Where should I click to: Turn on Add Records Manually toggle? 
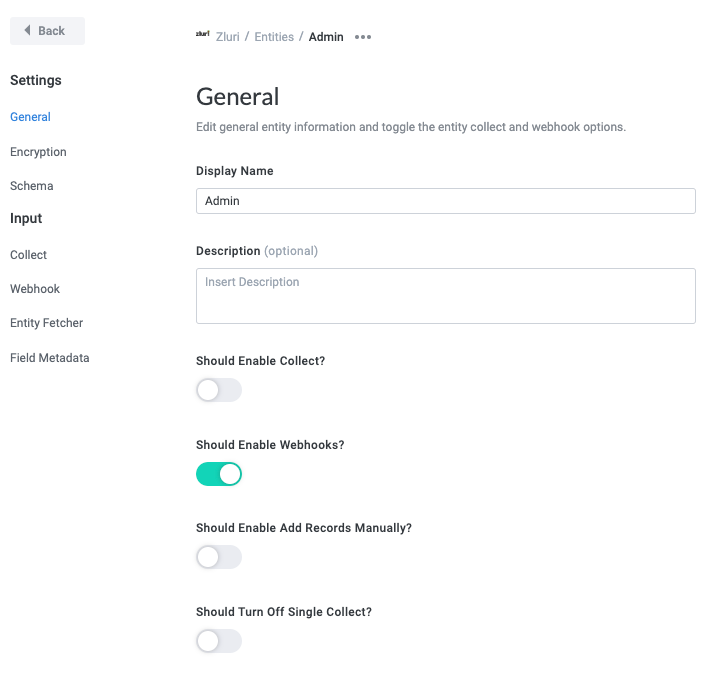(x=219, y=557)
